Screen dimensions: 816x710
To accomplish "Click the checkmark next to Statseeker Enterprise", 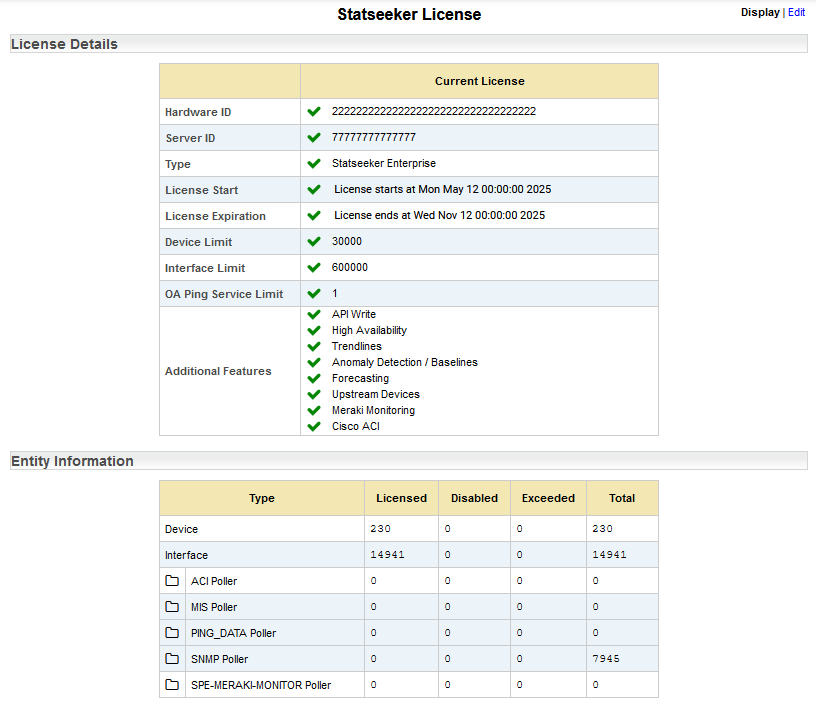I will (x=314, y=163).
